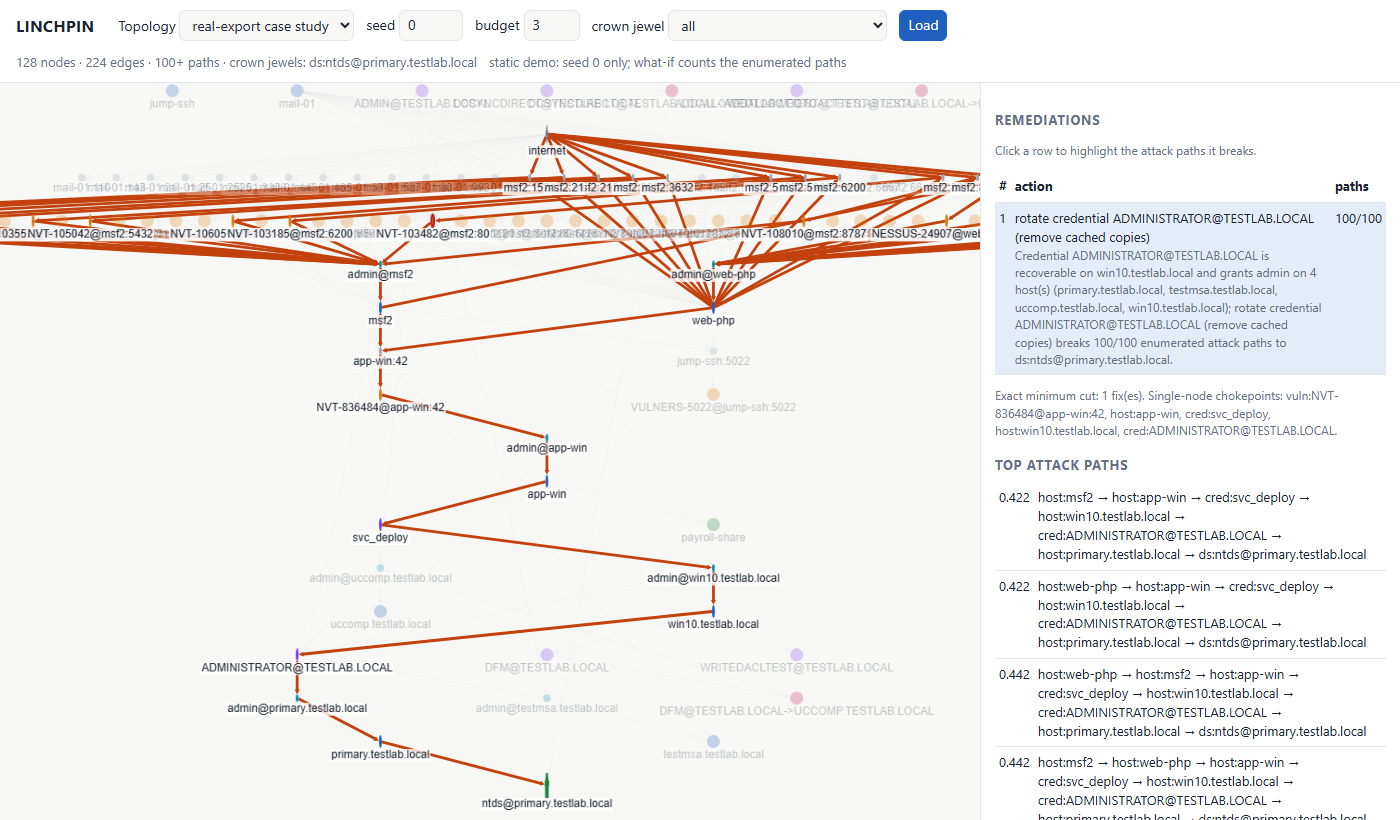1400x820 pixels.
Task: Click the svc_deploy credential node
Action: pyautogui.click(x=381, y=524)
